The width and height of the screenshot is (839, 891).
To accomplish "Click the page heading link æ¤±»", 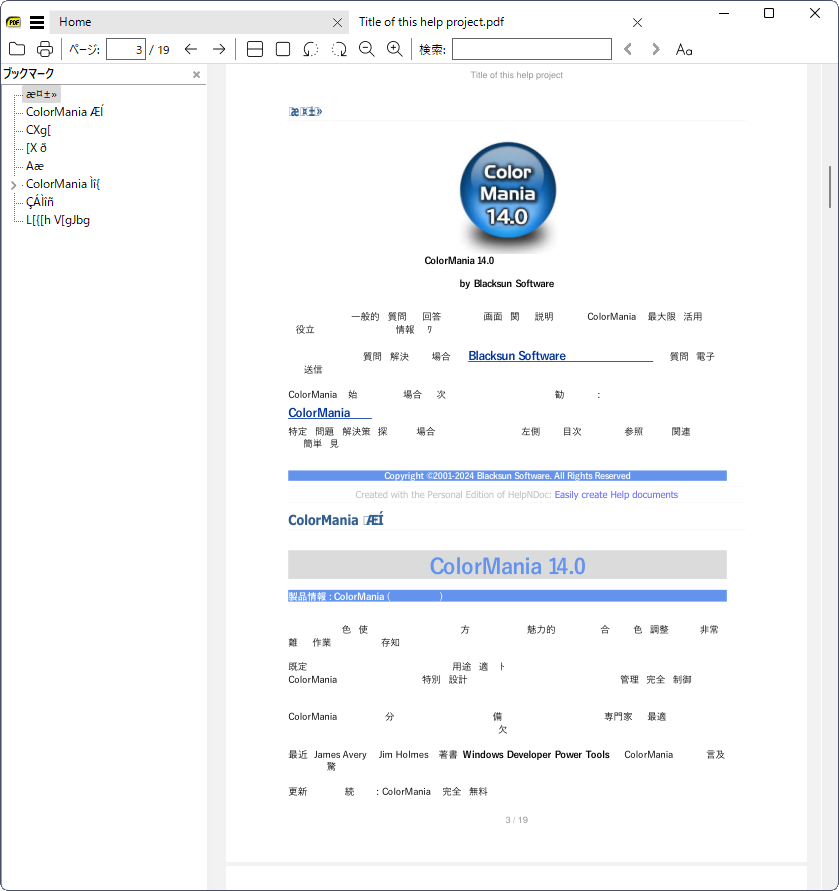I will pyautogui.click(x=306, y=112).
